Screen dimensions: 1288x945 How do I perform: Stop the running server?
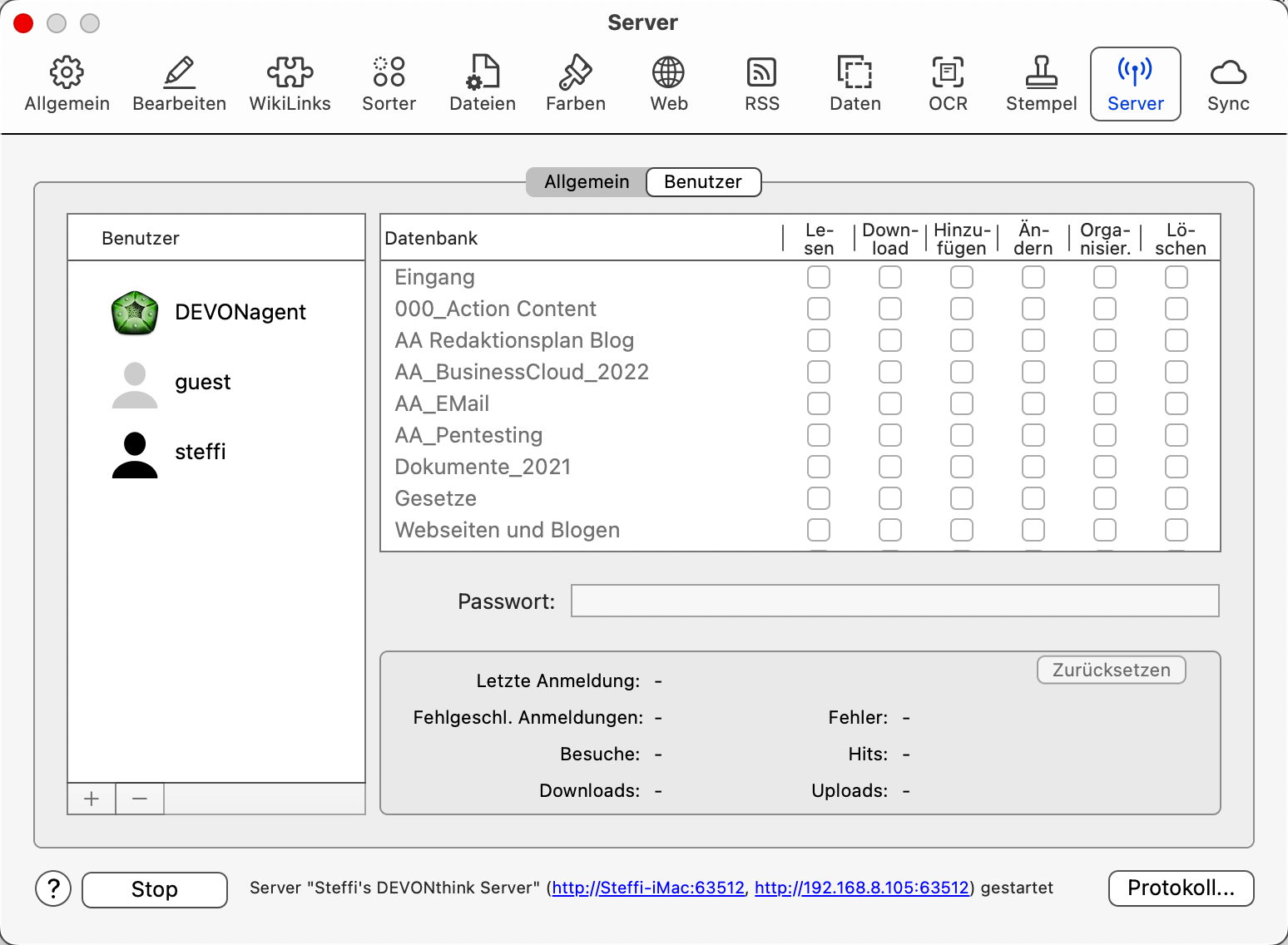point(155,889)
